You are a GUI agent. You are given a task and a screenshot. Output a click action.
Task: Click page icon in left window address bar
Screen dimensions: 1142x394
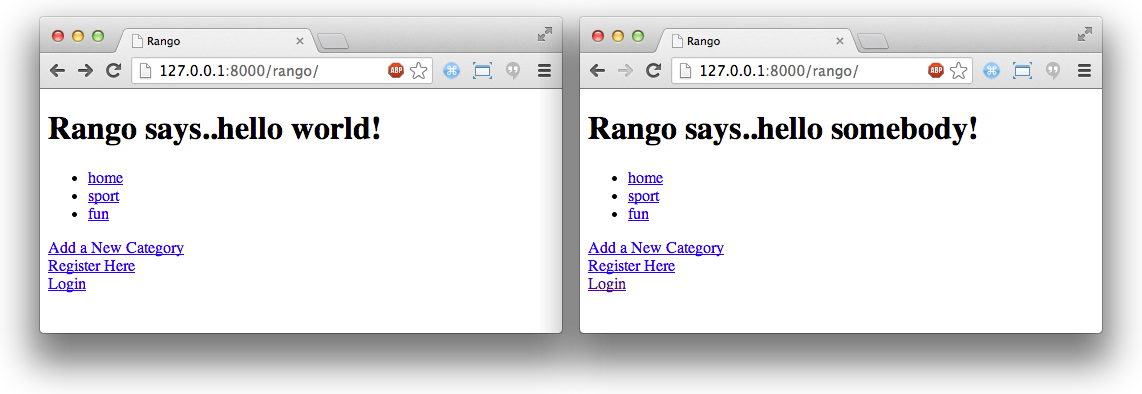(x=145, y=71)
